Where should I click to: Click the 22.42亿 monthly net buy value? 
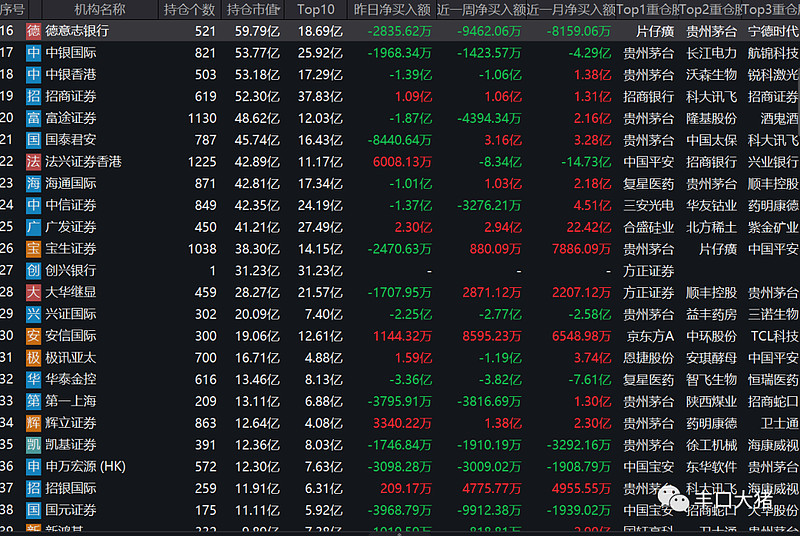pos(589,227)
